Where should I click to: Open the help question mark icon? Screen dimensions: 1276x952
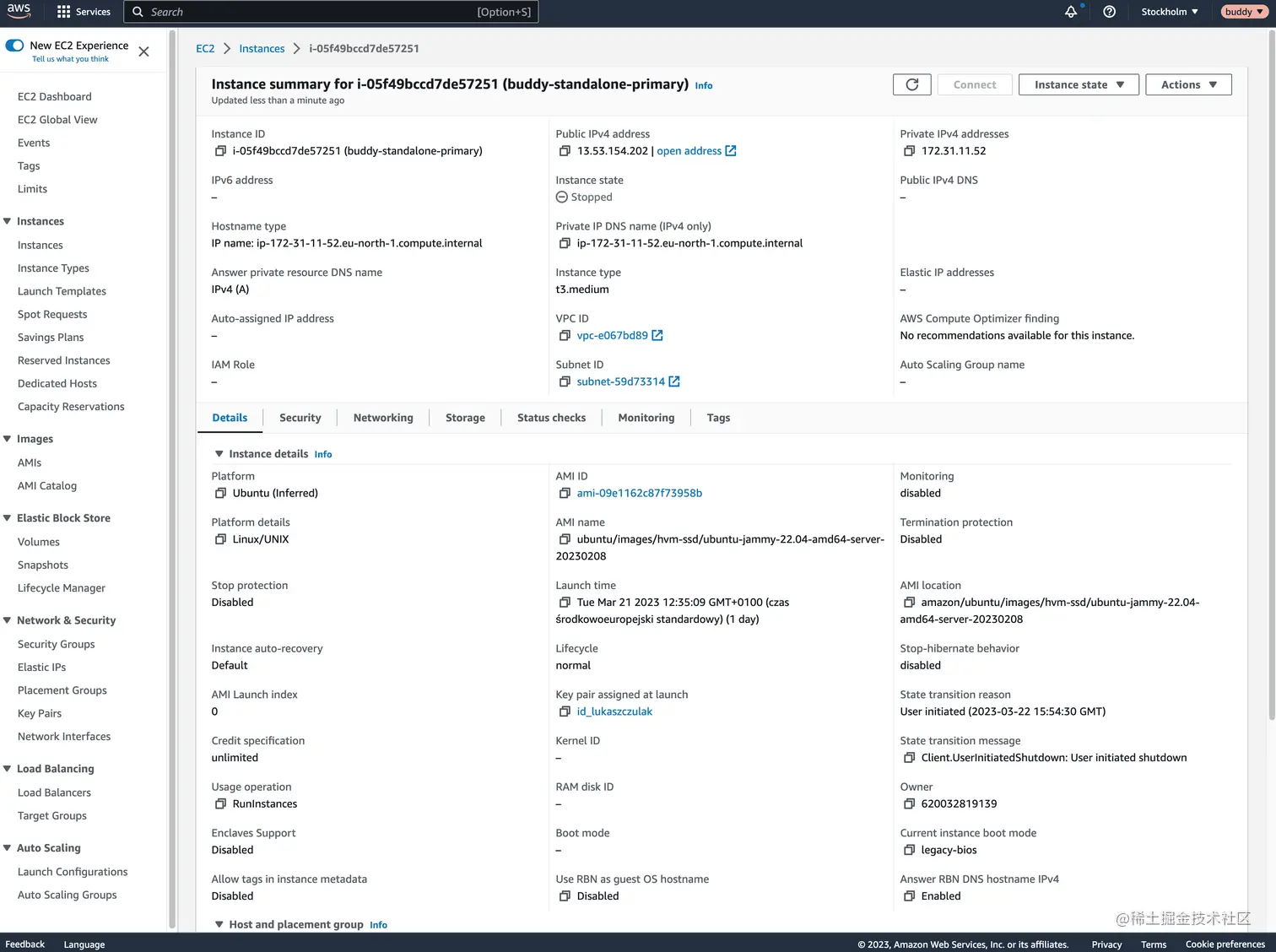[1110, 12]
